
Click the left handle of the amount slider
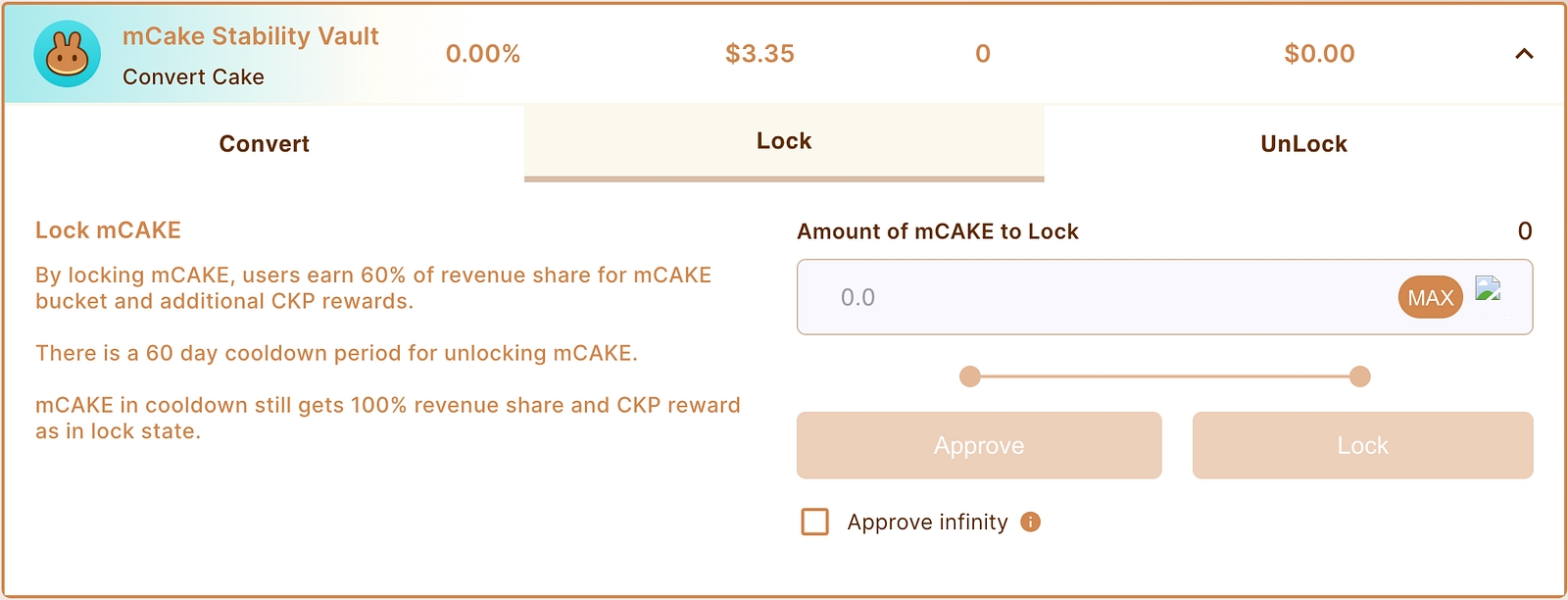point(970,376)
